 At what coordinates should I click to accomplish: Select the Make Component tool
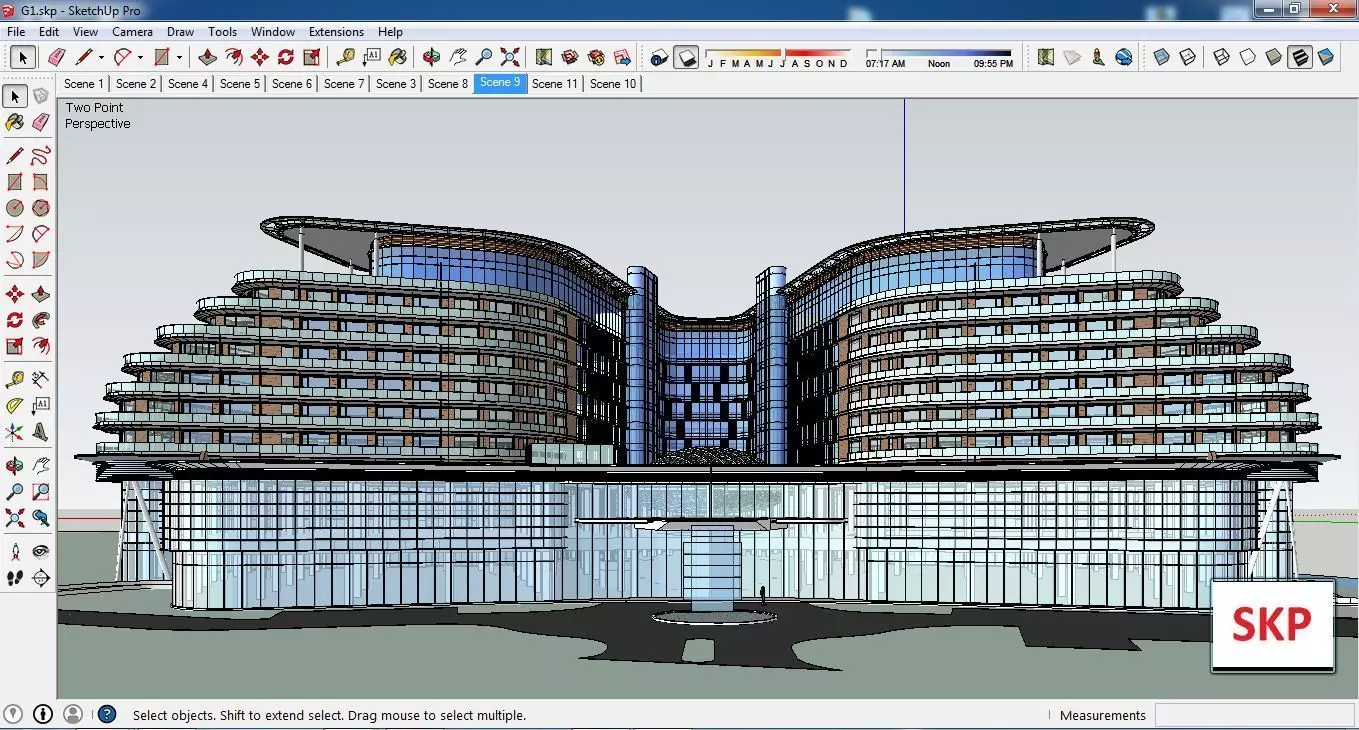pyautogui.click(x=41, y=96)
